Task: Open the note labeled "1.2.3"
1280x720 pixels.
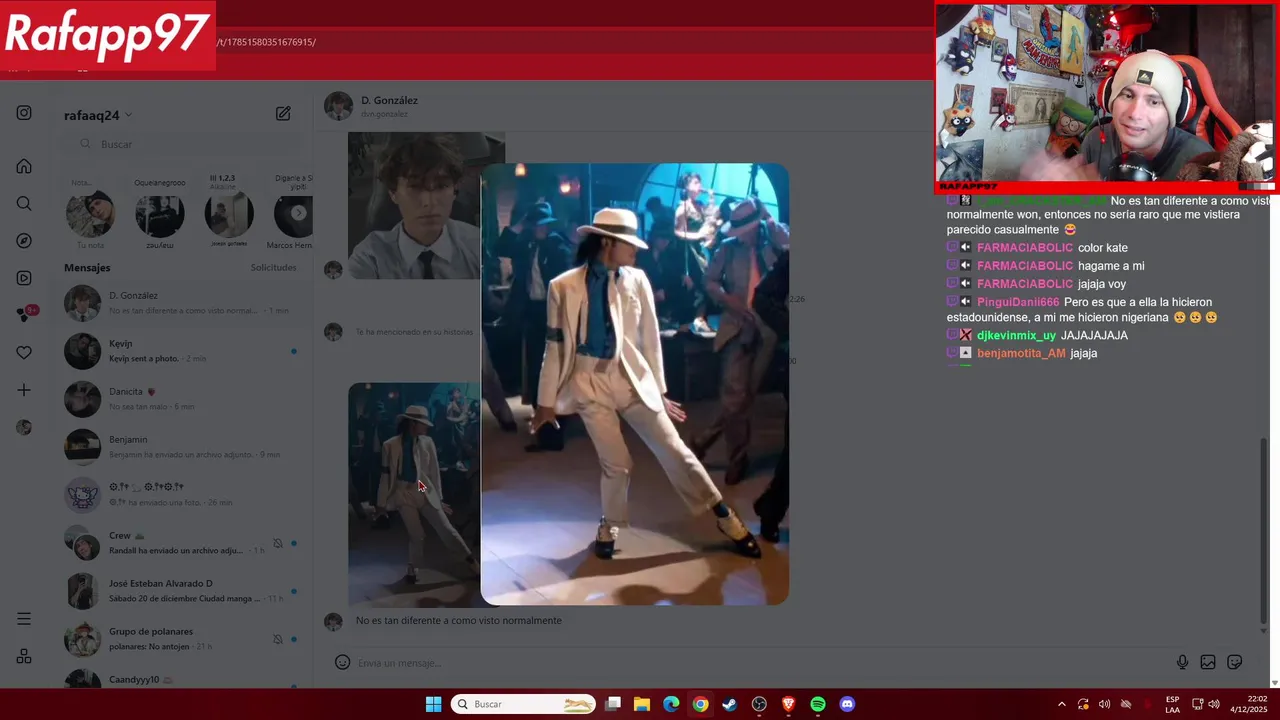Action: [229, 213]
